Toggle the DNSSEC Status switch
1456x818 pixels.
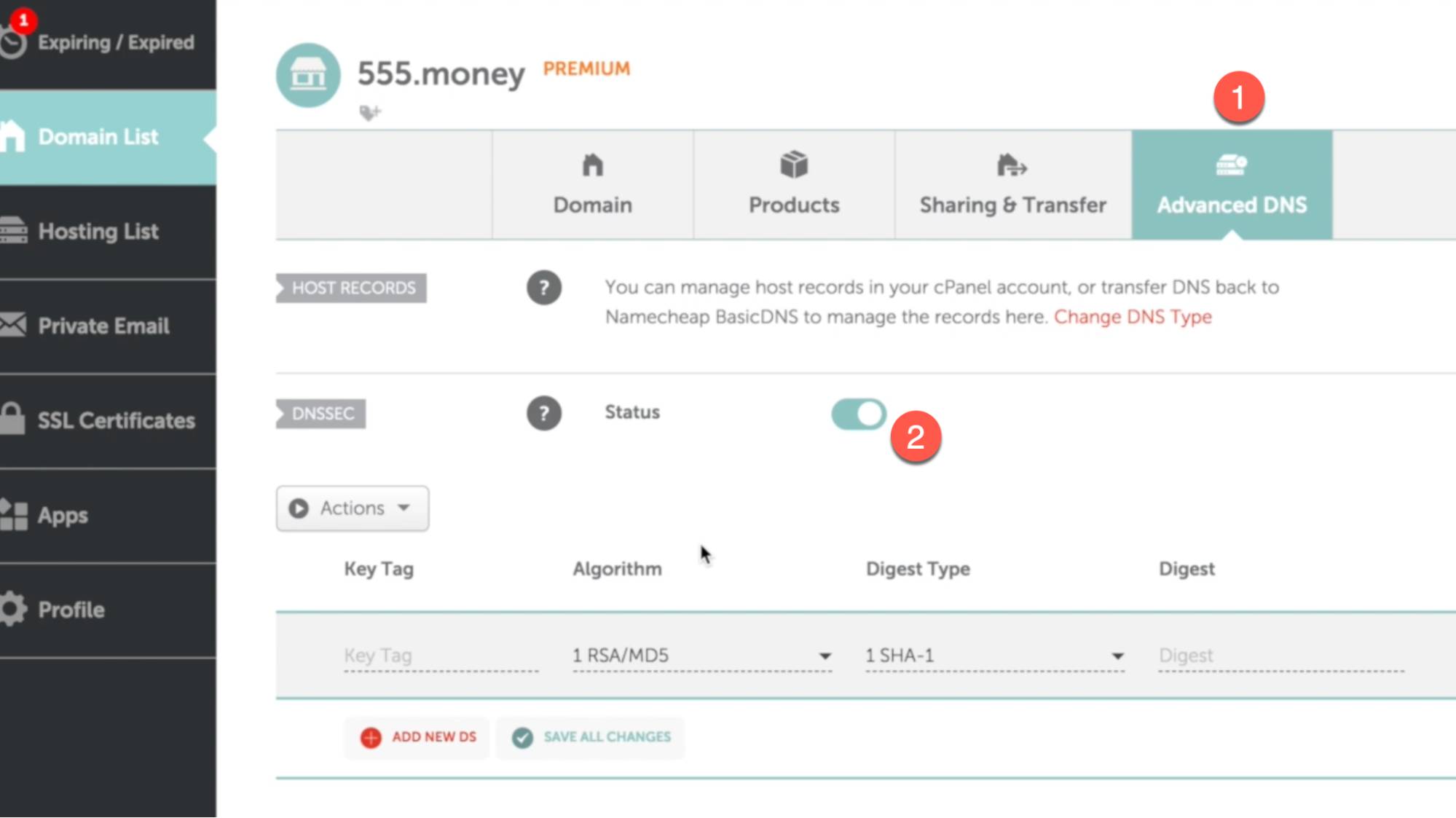click(857, 413)
